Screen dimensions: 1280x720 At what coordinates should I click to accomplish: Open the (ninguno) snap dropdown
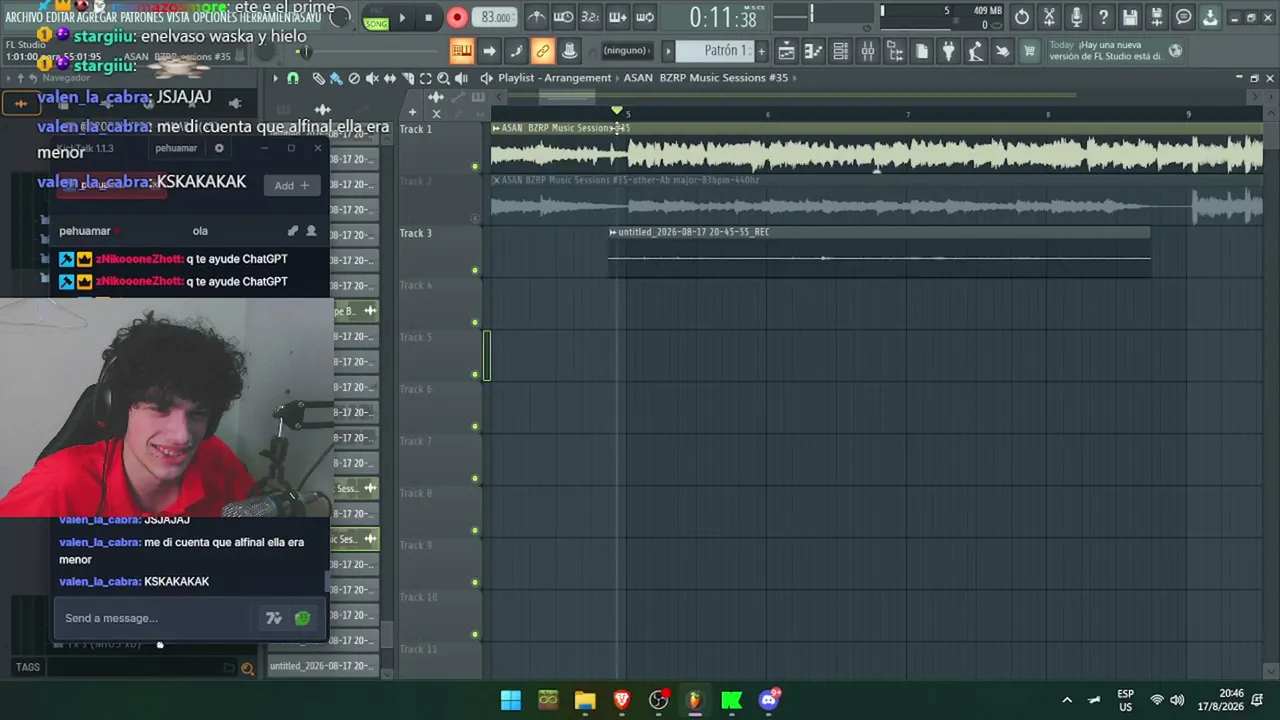(627, 51)
